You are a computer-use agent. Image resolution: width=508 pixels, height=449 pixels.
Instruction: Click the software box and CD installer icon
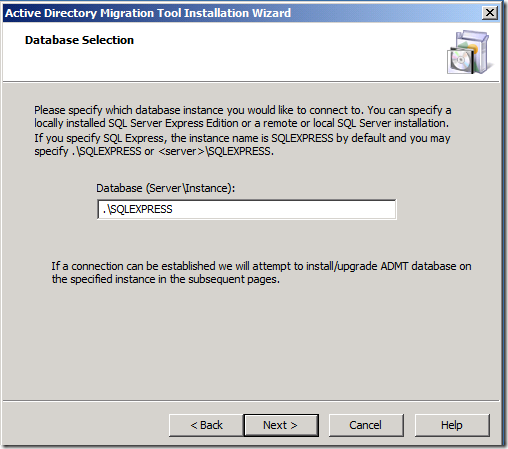click(x=469, y=52)
